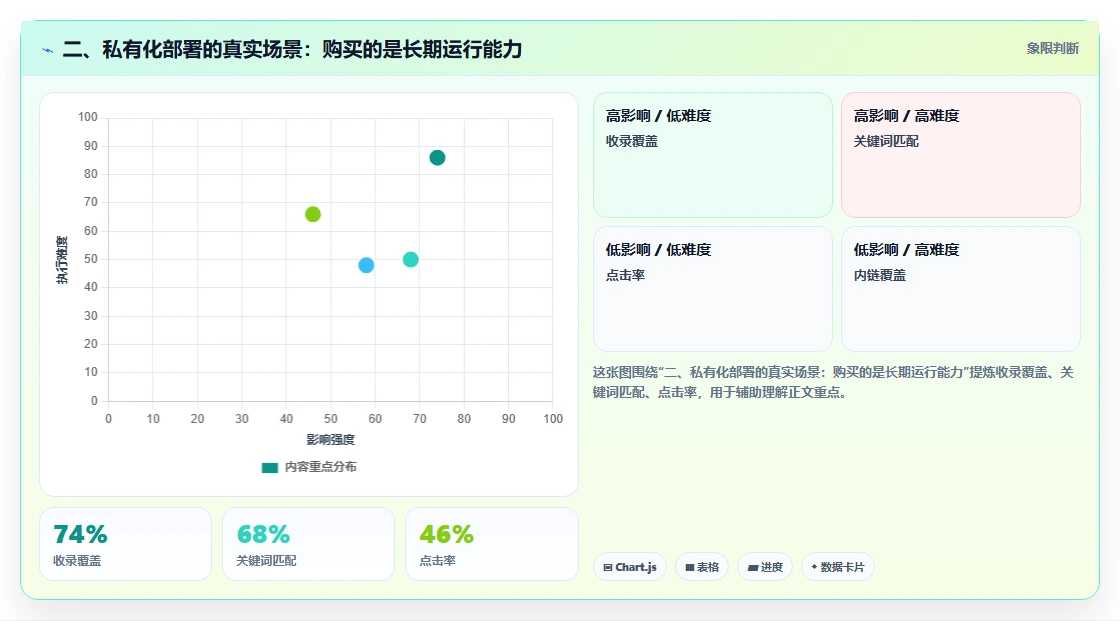Click the icon in the 表格 tag
1120x621 pixels.
pyautogui.click(x=690, y=567)
